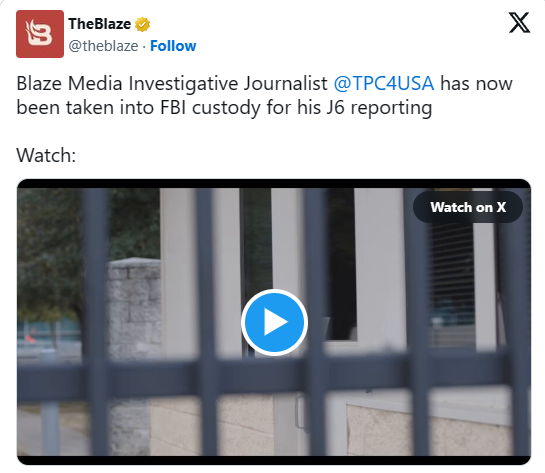
Task: Open the X logo link
Action: point(519,23)
